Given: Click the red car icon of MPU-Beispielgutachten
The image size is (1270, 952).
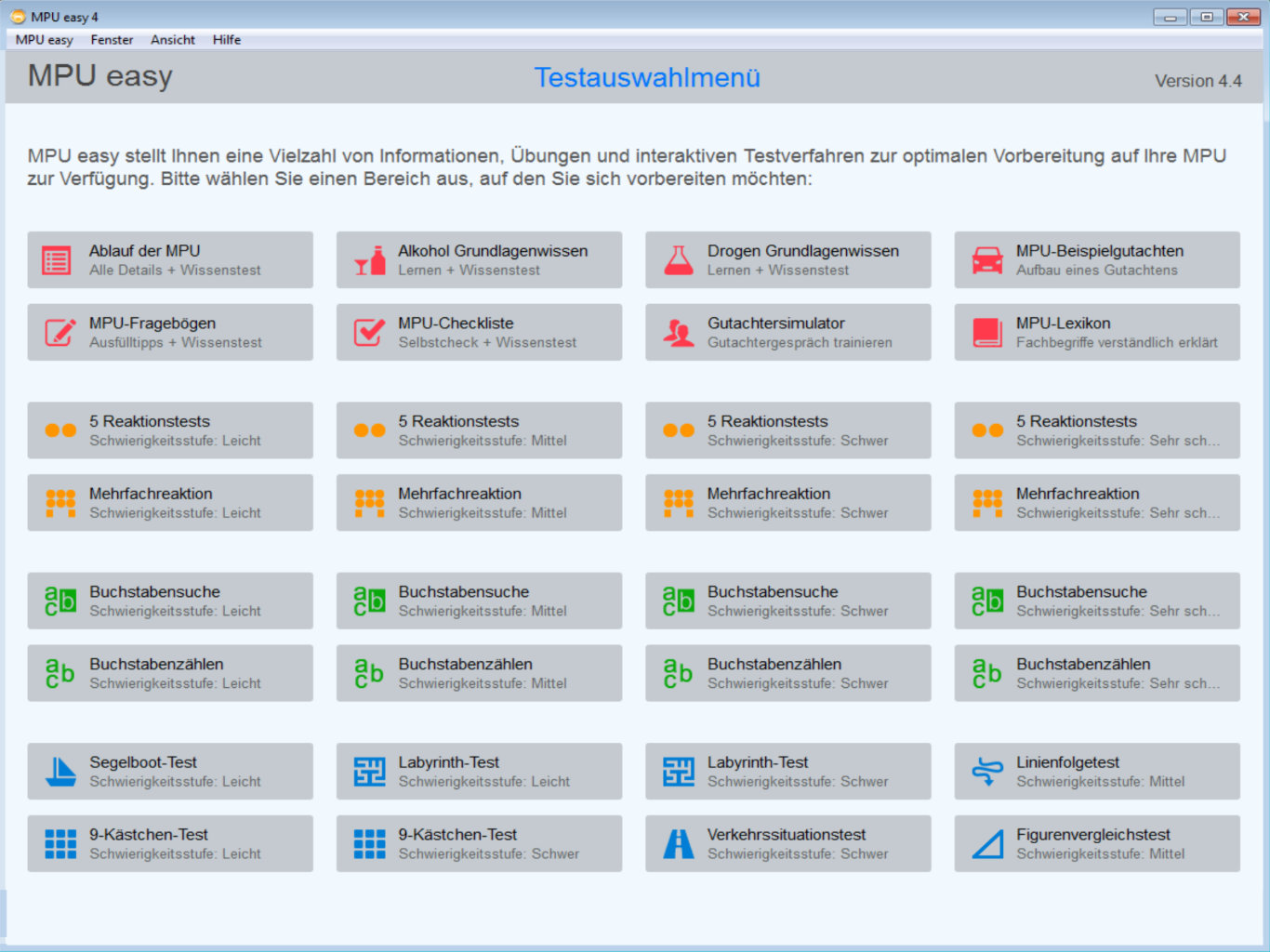Looking at the screenshot, I should click(x=987, y=260).
